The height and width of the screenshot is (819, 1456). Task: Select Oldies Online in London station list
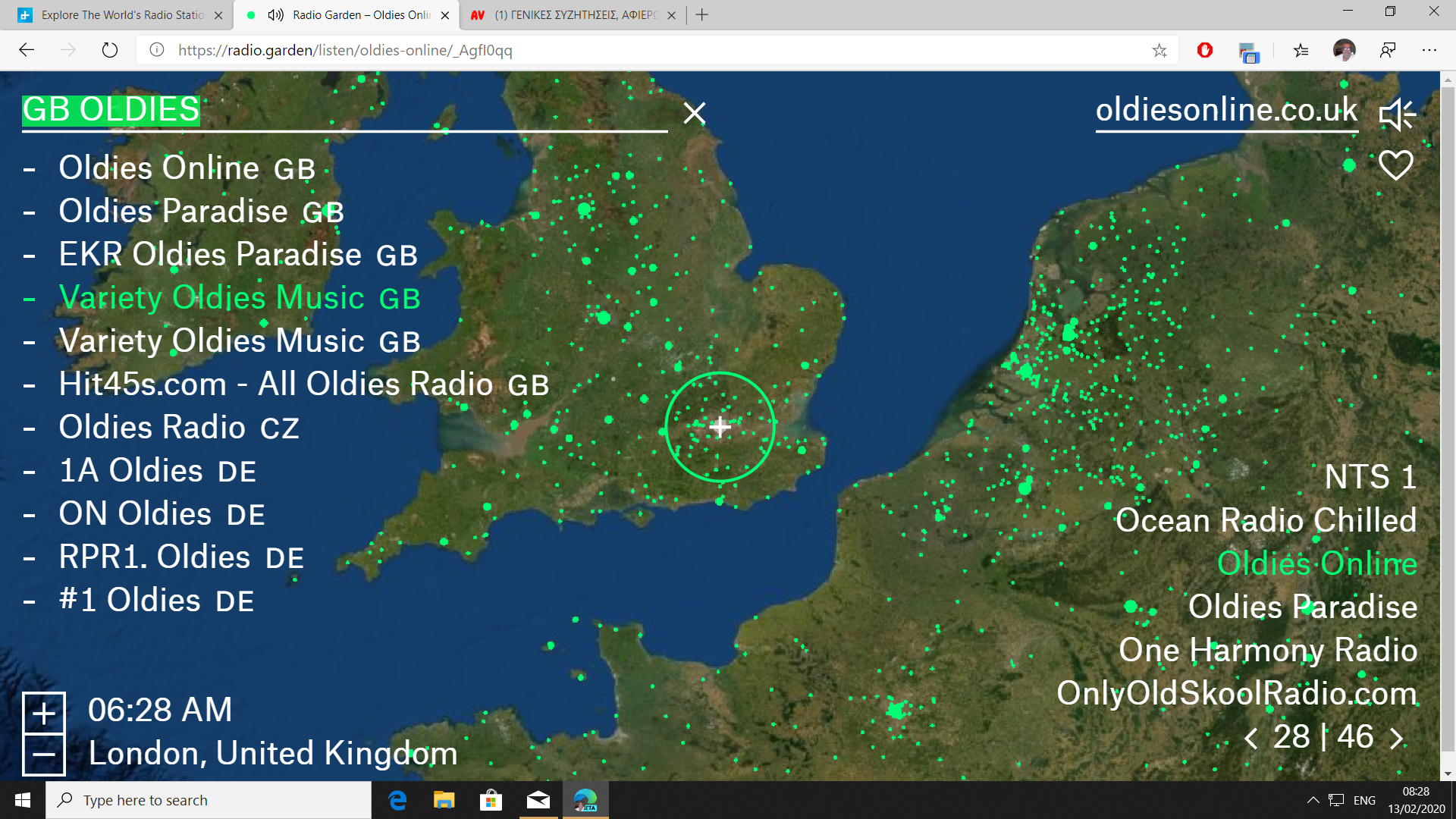point(1316,563)
